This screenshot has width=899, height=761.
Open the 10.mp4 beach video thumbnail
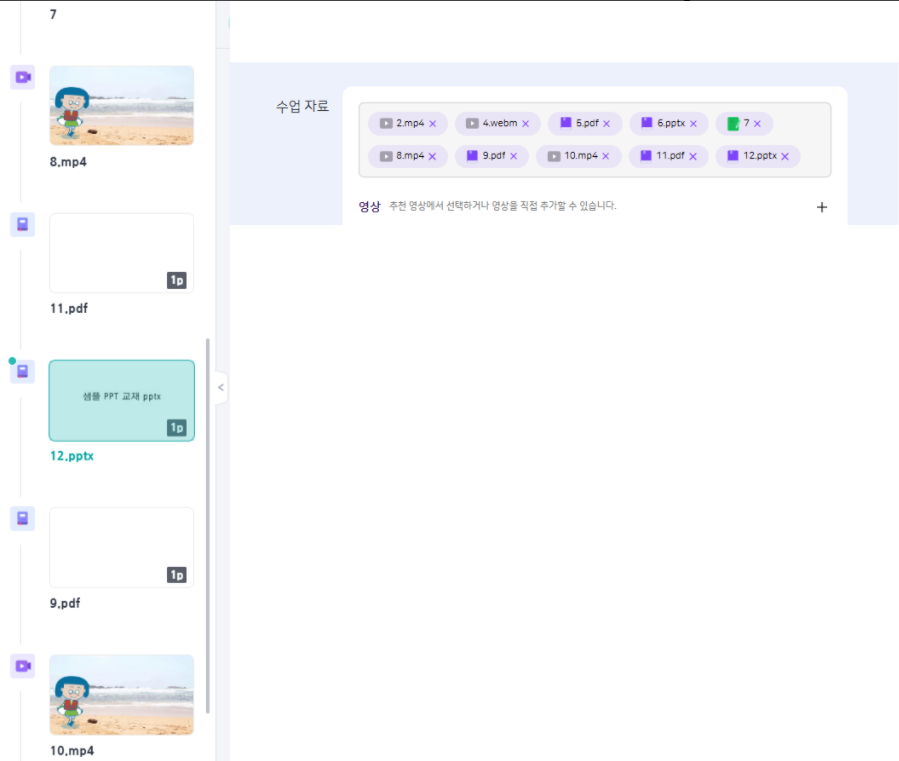(x=121, y=695)
